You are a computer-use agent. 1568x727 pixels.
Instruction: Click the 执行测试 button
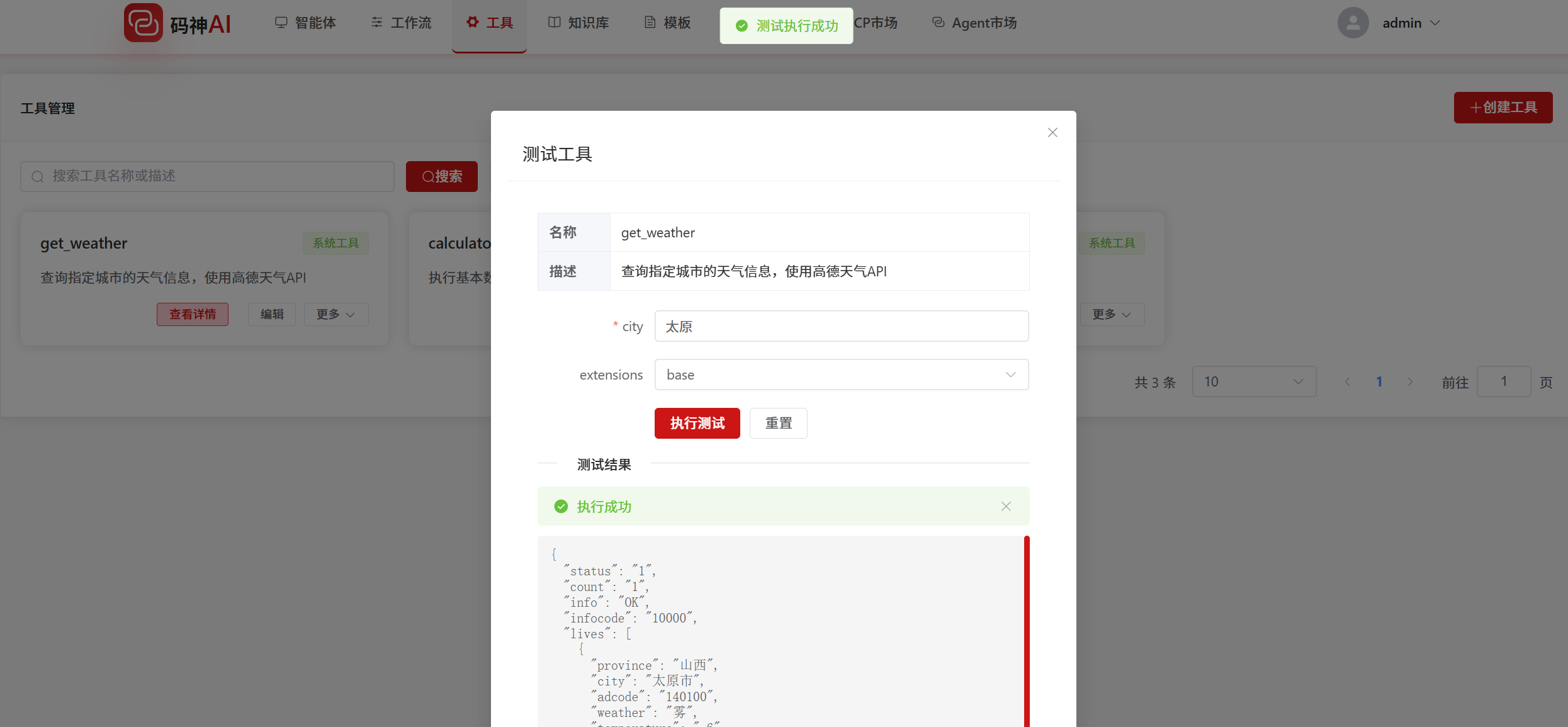tap(697, 424)
